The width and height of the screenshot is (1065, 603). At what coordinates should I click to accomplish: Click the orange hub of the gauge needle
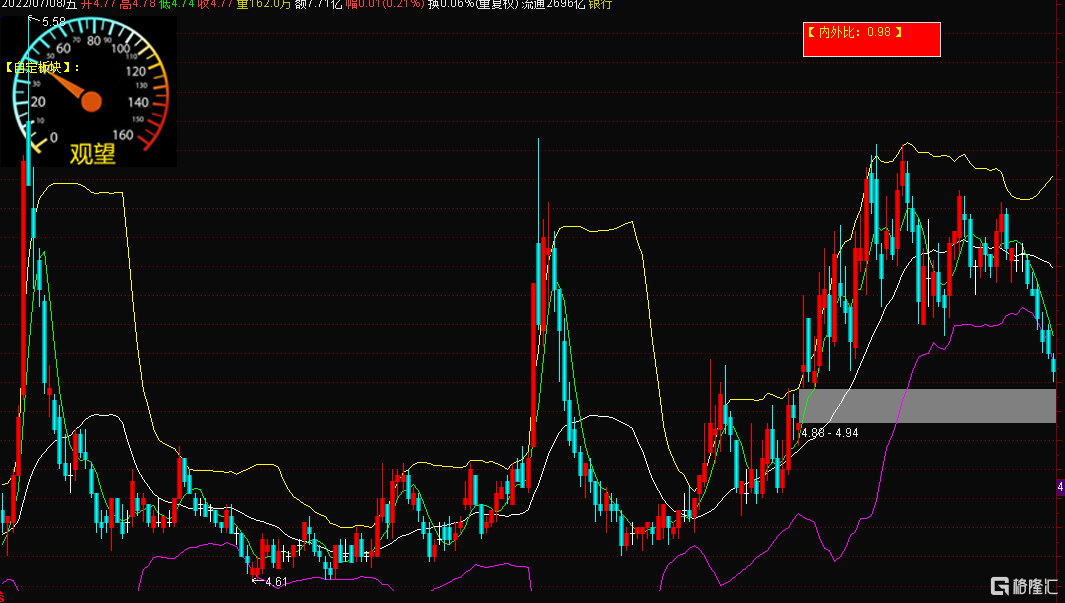point(91,102)
